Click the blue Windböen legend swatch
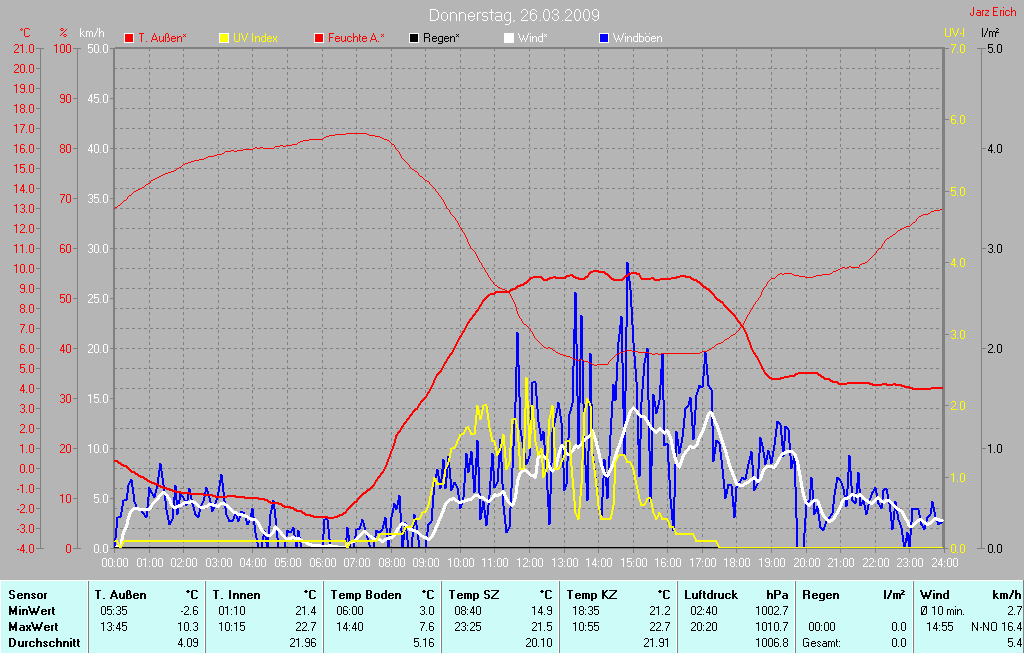 (603, 38)
